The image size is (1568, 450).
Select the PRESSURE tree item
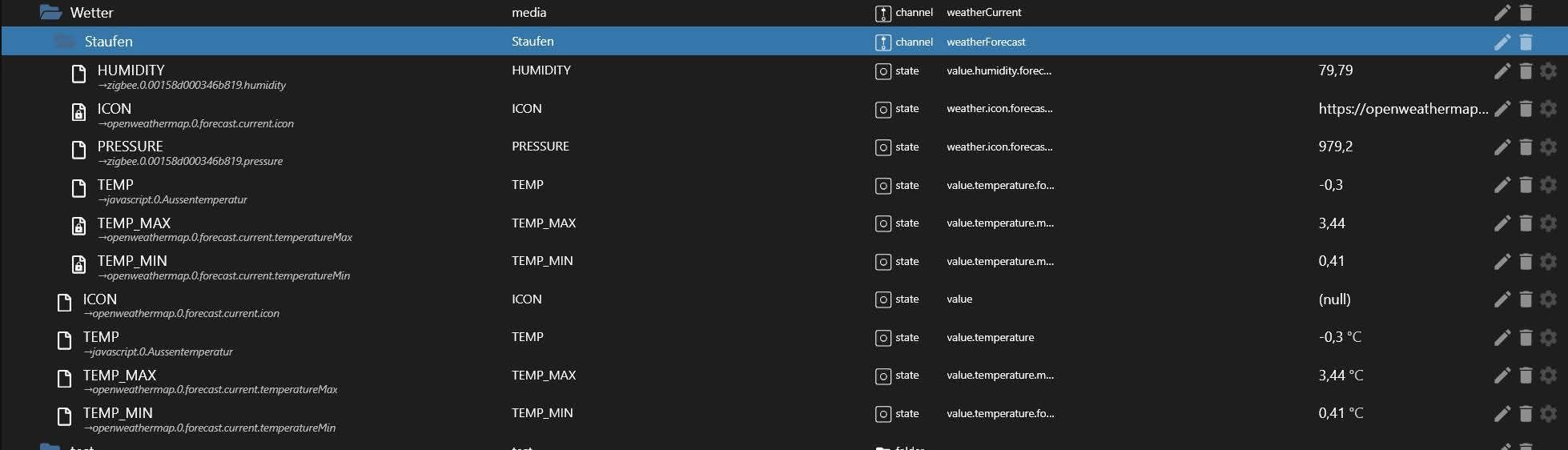130,147
